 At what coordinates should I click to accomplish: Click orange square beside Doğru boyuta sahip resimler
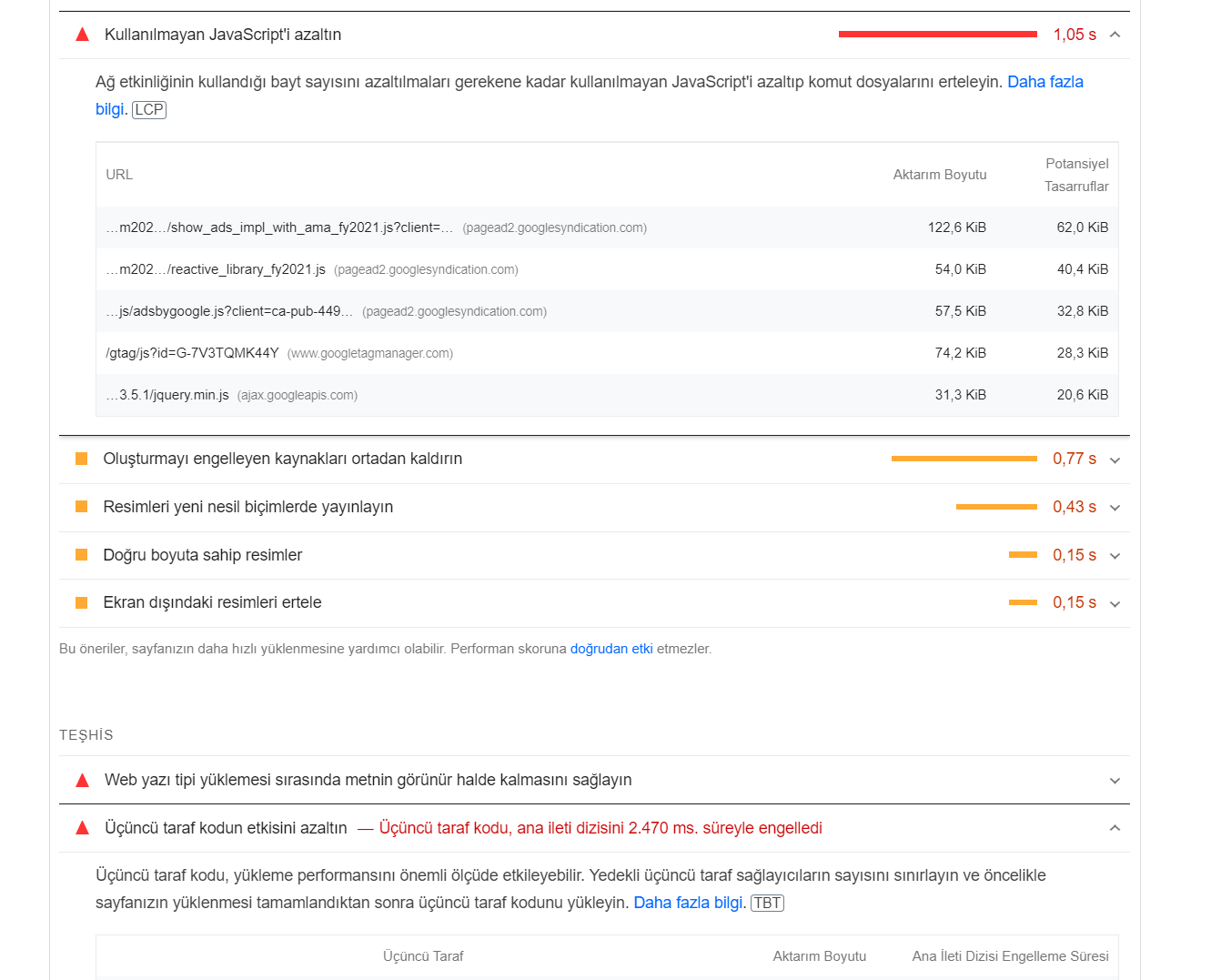81,555
